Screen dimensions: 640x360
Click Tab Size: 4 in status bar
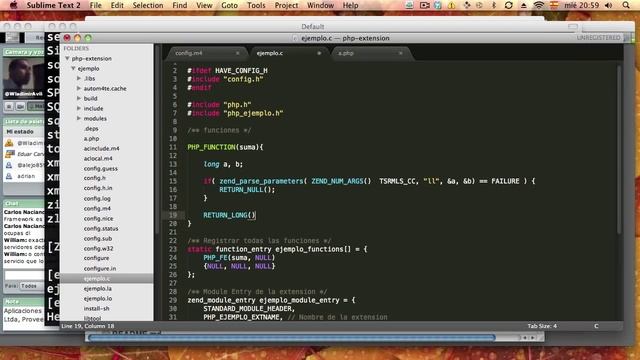(542, 326)
